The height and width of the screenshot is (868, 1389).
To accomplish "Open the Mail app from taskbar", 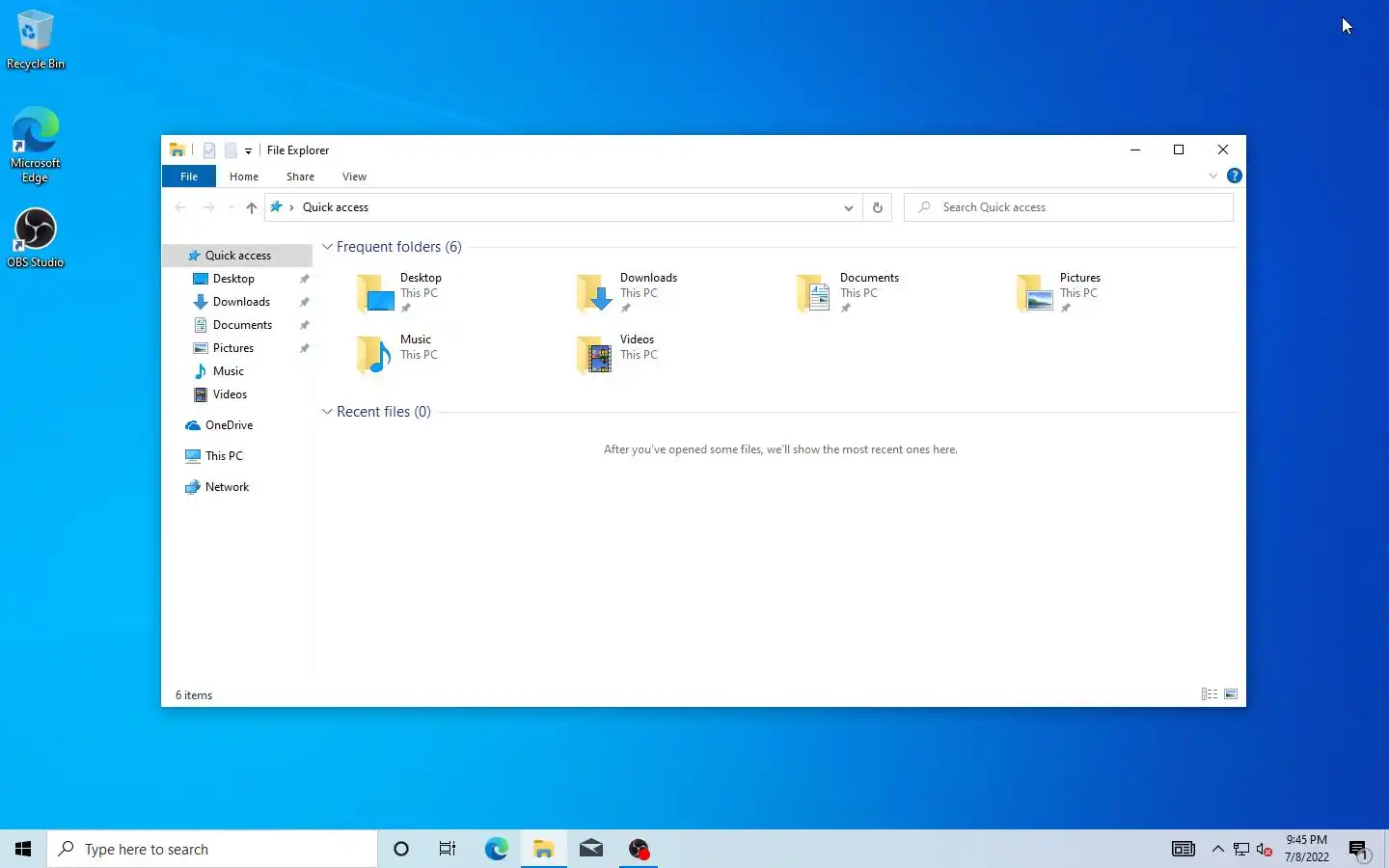I will (x=590, y=849).
